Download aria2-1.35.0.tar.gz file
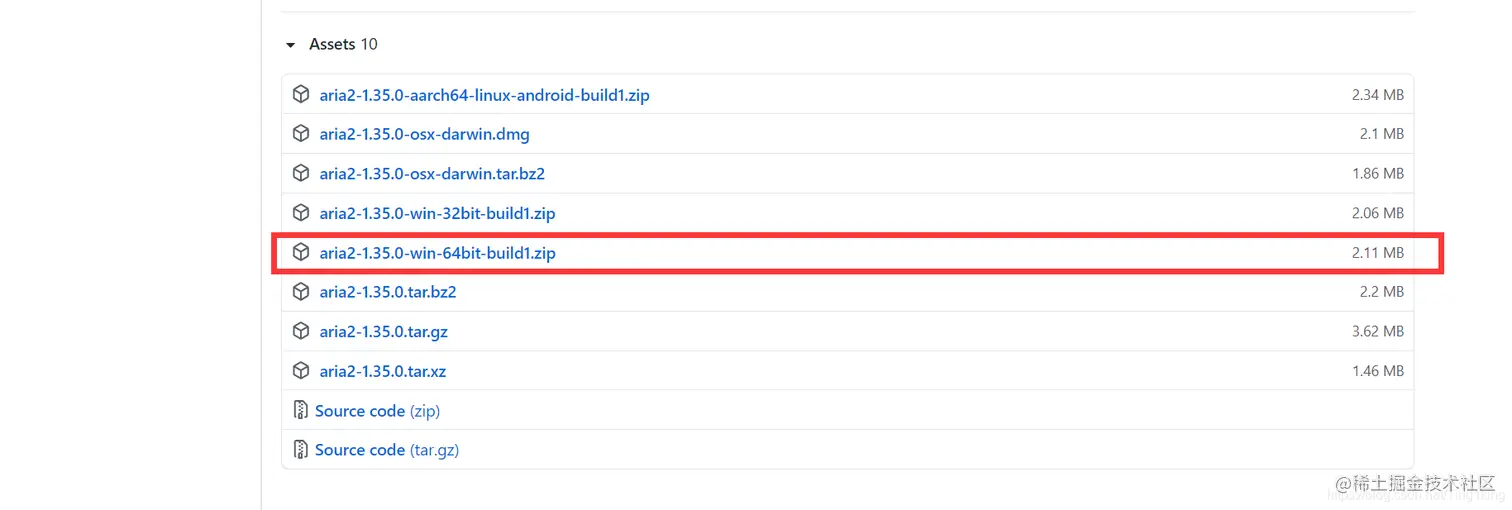 coord(384,331)
